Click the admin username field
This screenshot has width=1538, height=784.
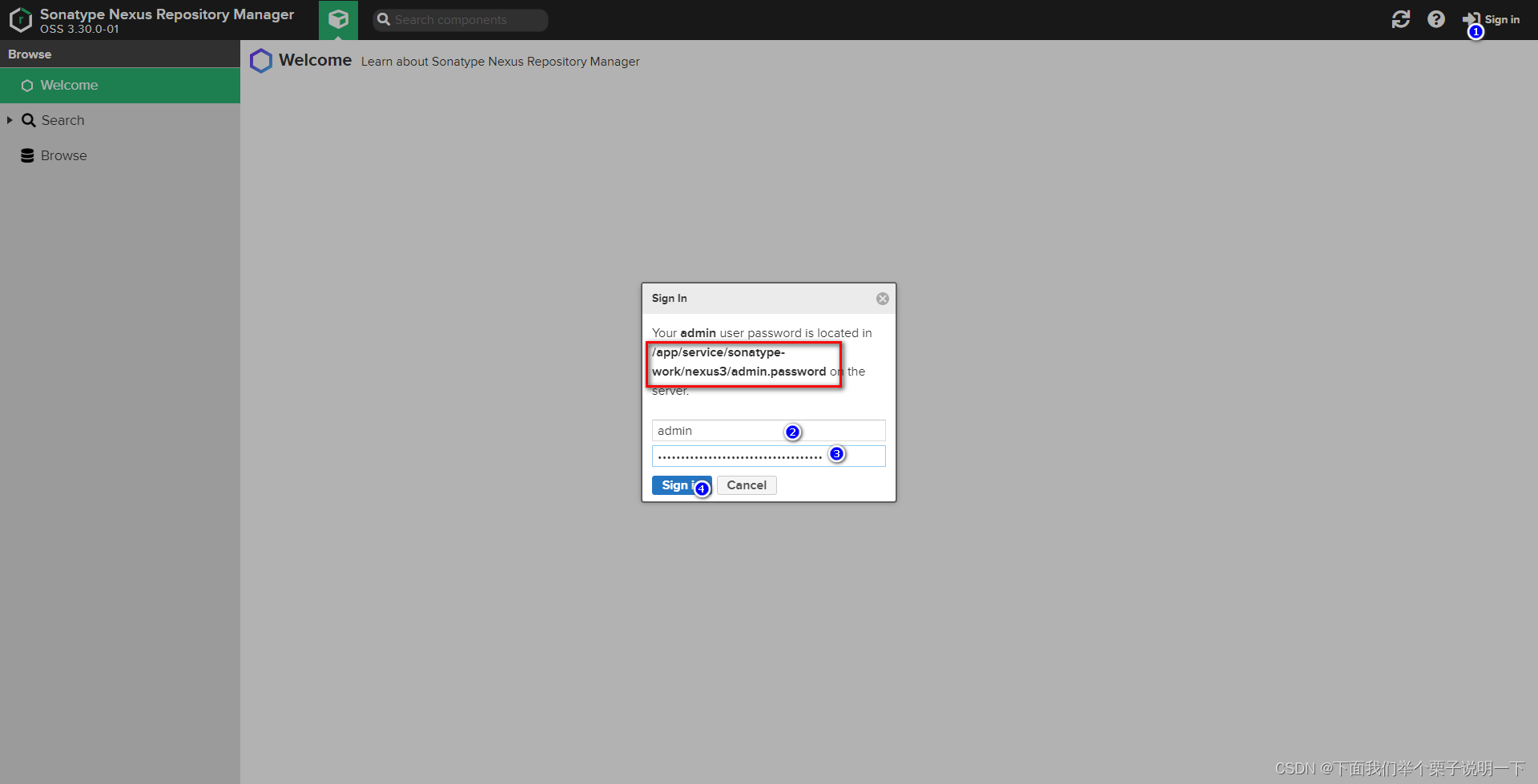[768, 431]
